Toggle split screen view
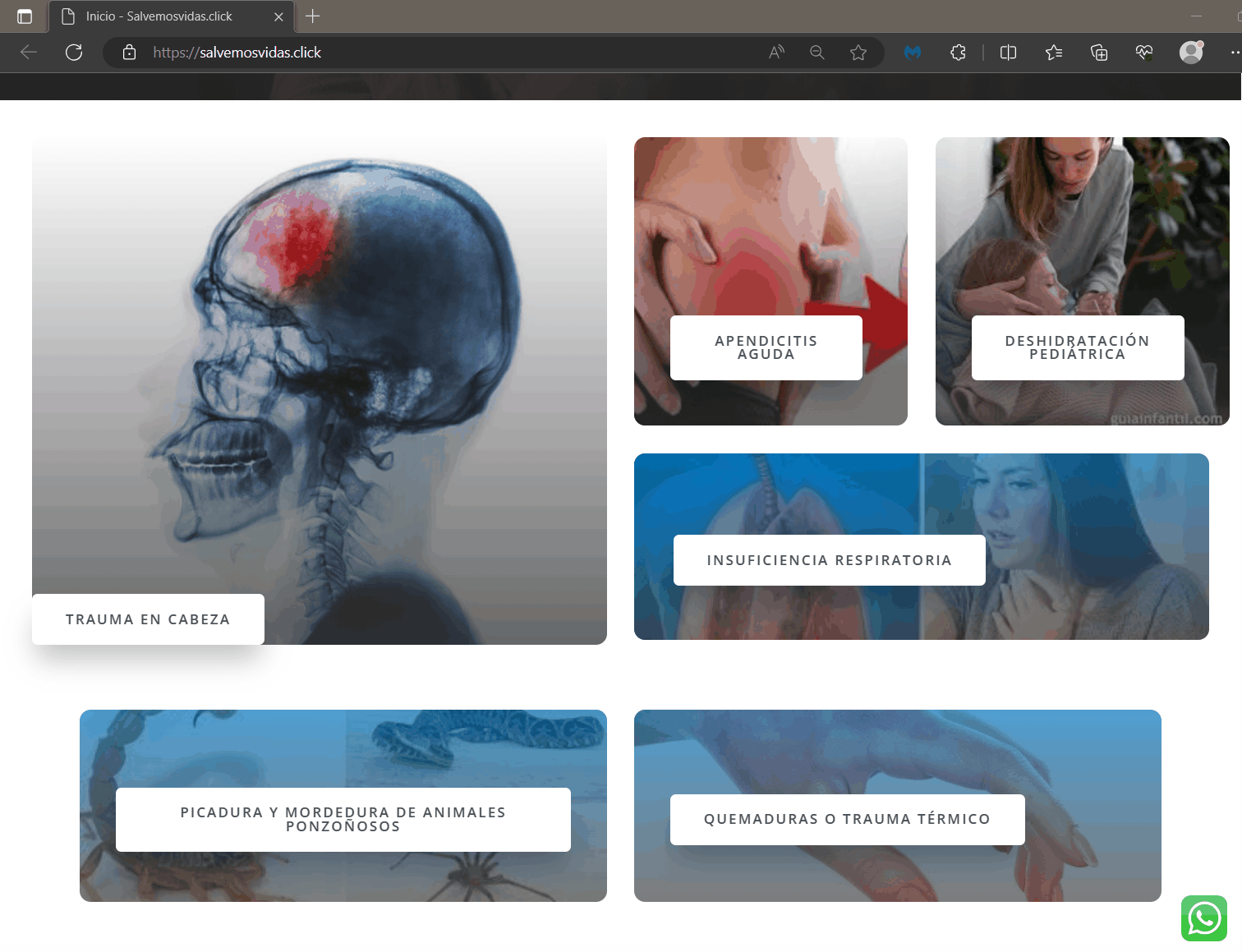The height and width of the screenshot is (952, 1242). click(x=1009, y=53)
